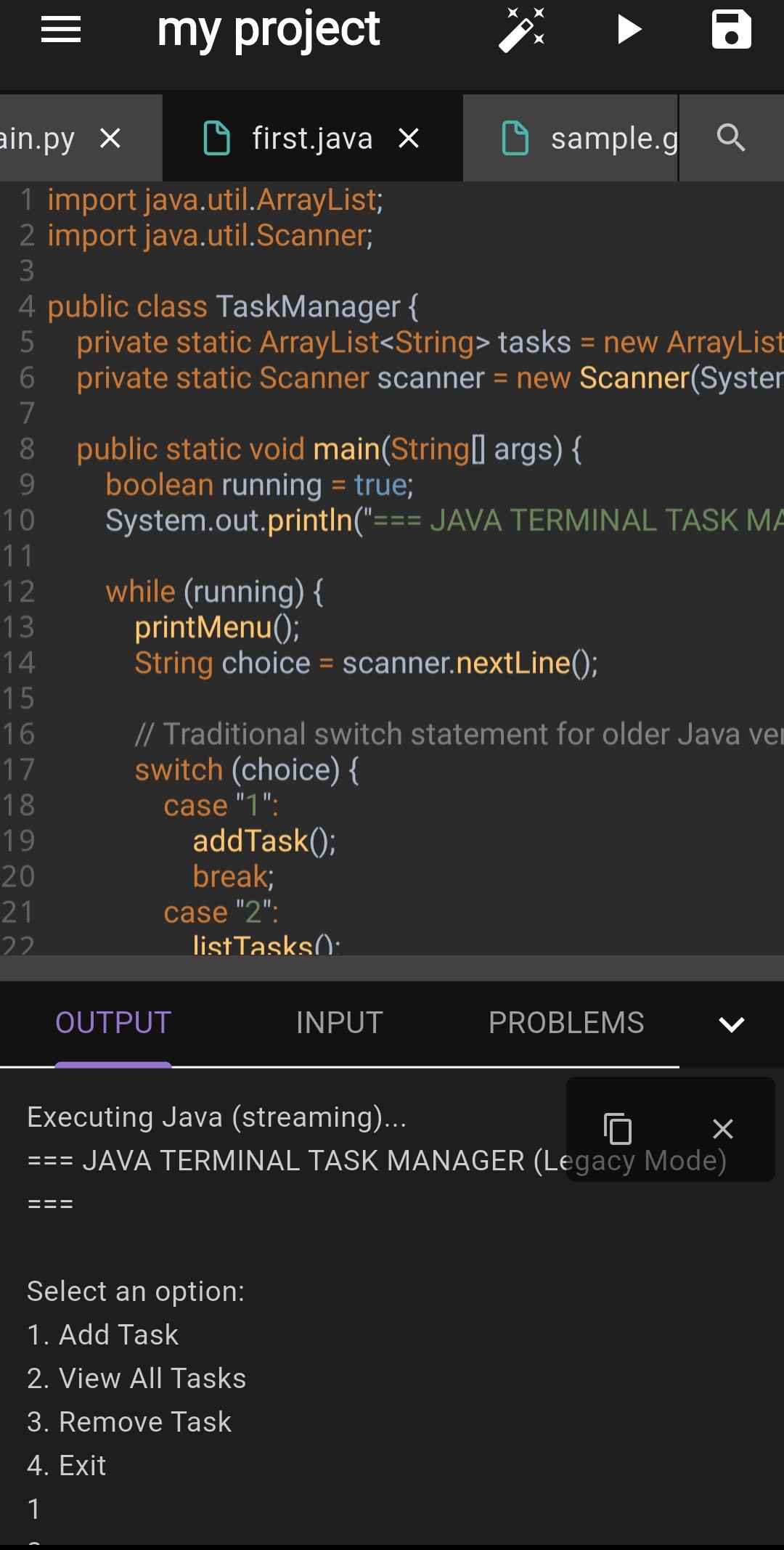
Task: Click the 'case "2":' line
Action: coord(221,912)
